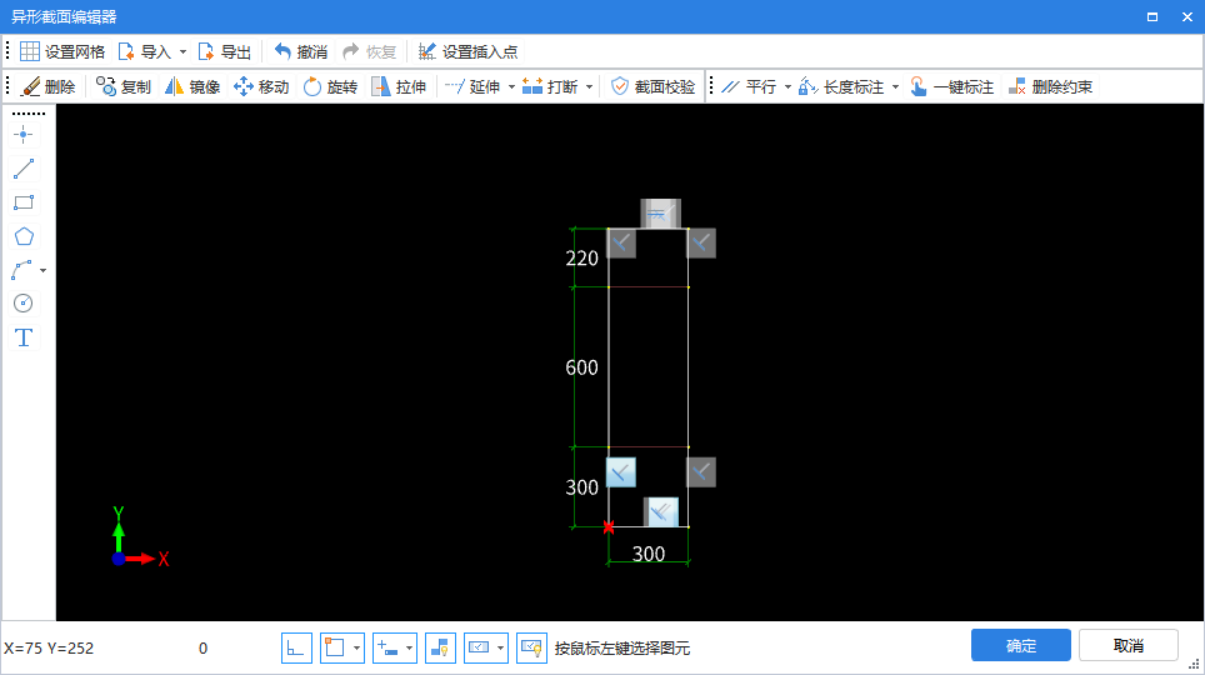Select the 旋转 rotate tool

pos(330,87)
